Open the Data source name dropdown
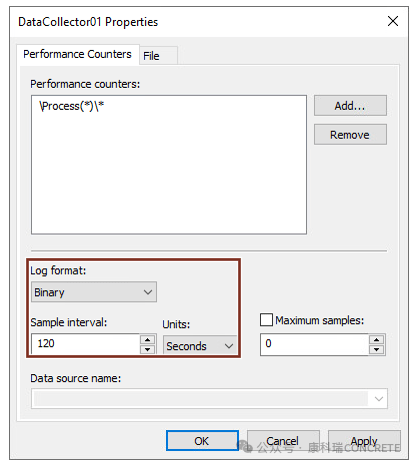412x464 pixels. point(209,398)
